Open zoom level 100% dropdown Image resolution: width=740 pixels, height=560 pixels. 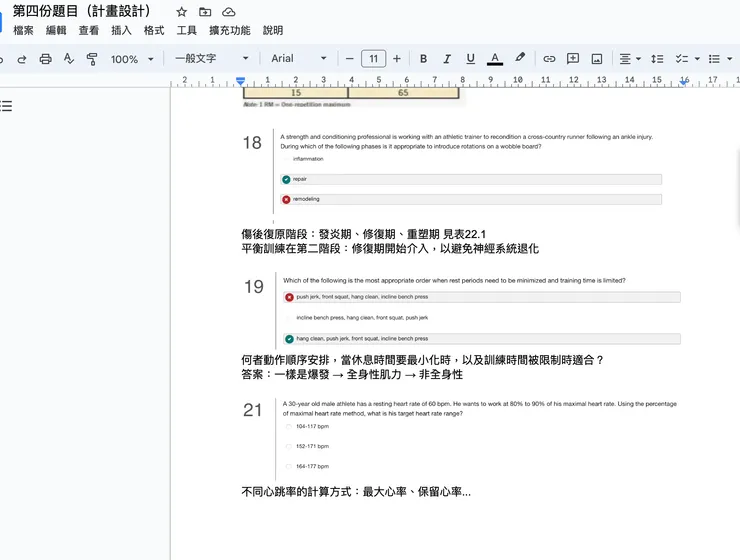pyautogui.click(x=132, y=59)
